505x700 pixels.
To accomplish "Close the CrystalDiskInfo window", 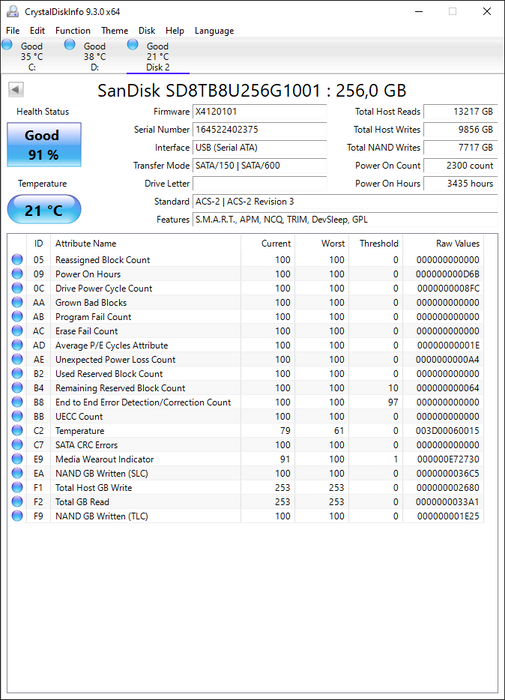I will 487,11.
